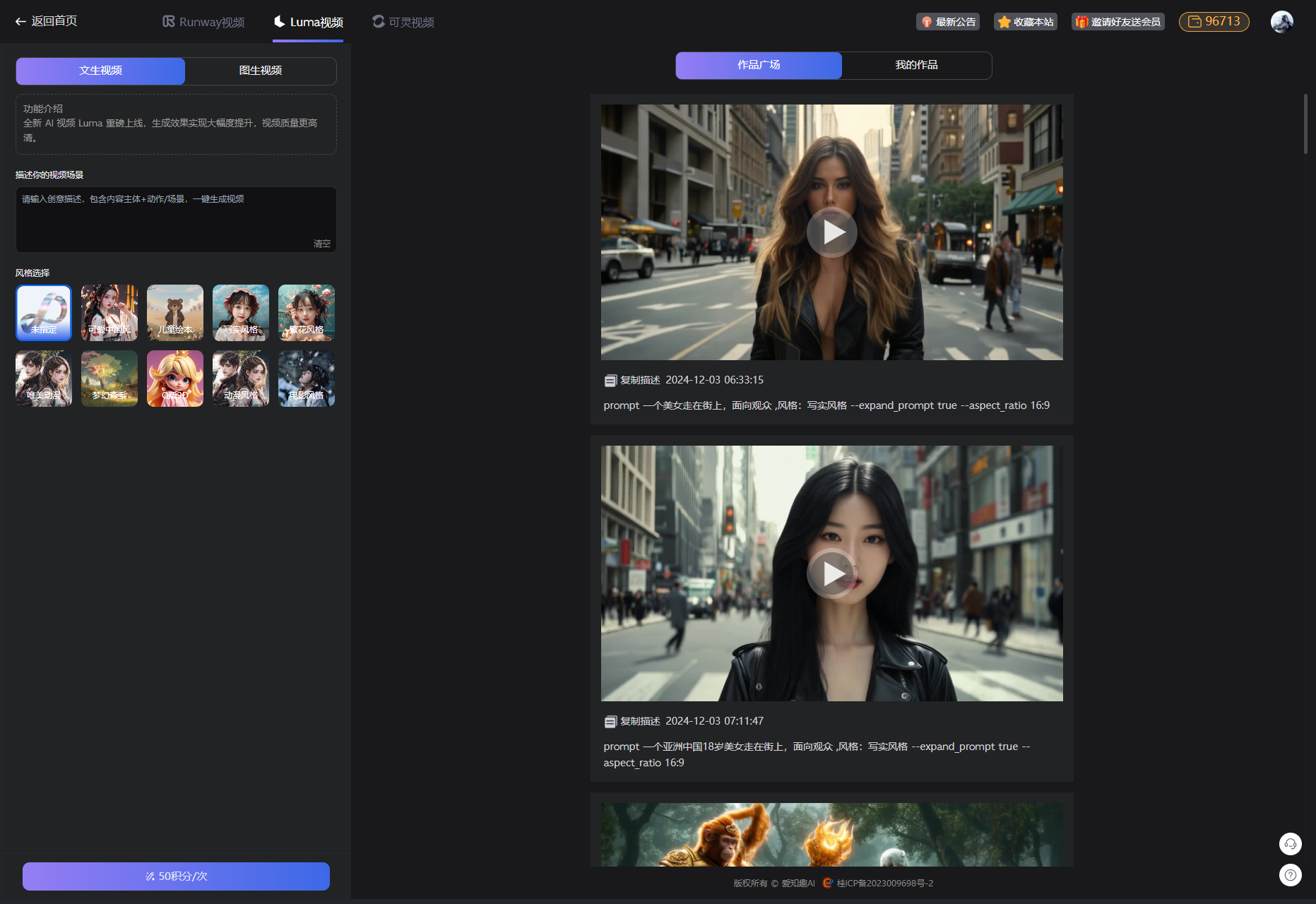Play the 06:33:15 video
1316x904 pixels.
click(x=832, y=232)
